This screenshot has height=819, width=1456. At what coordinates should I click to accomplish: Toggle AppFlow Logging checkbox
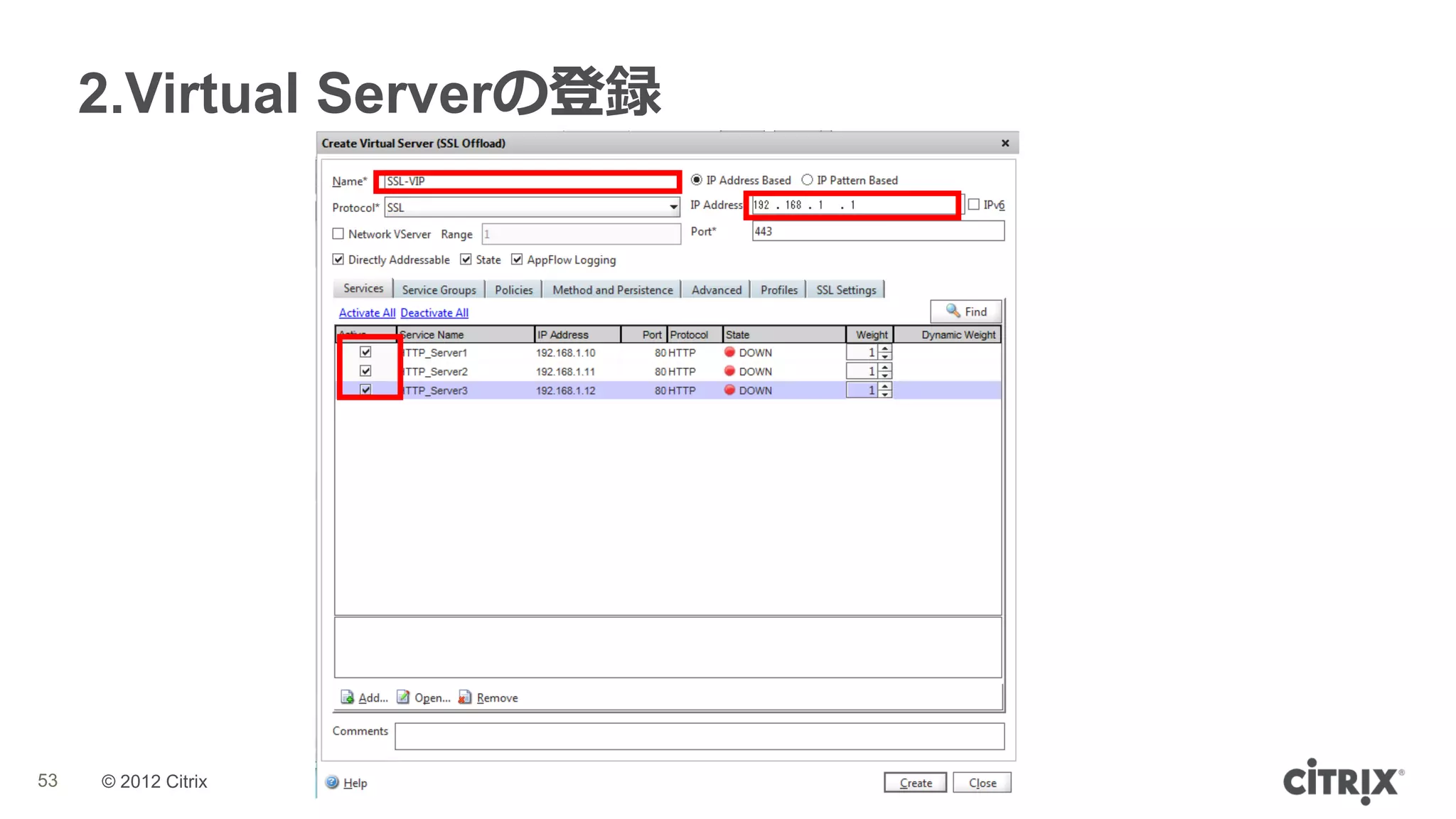[x=517, y=259]
